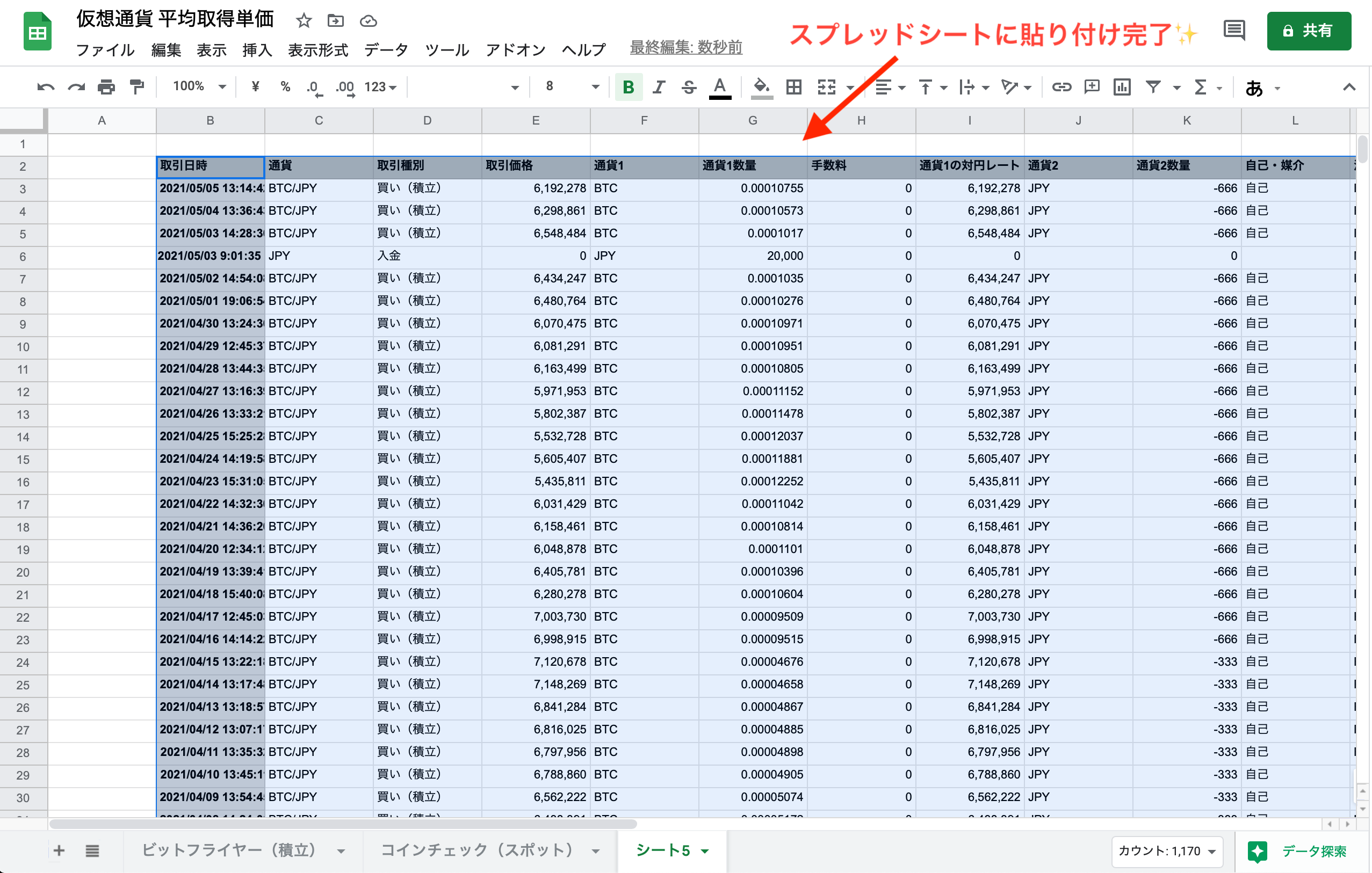Apply bold formatting to selection
This screenshot has width=1372, height=873.
[629, 87]
